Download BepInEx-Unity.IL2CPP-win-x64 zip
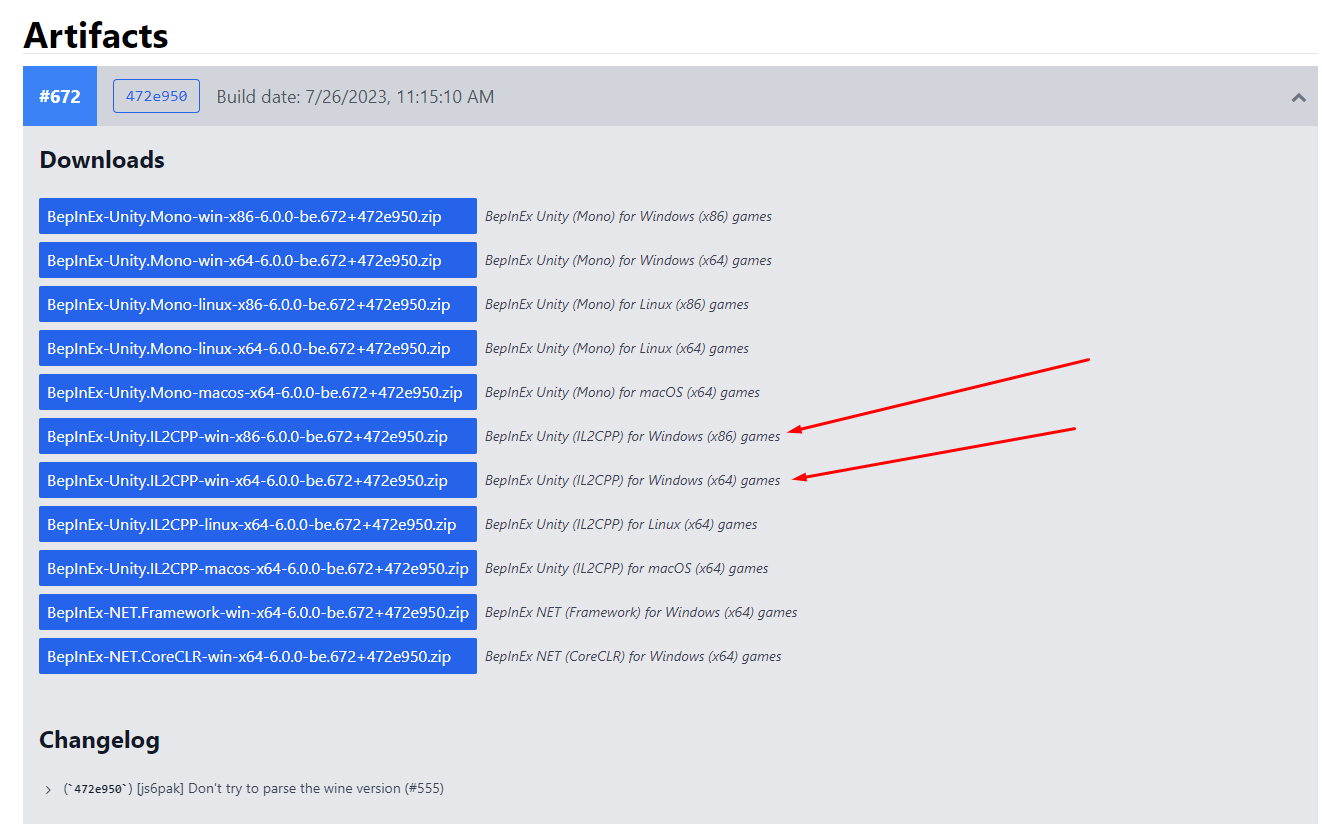 [x=258, y=480]
